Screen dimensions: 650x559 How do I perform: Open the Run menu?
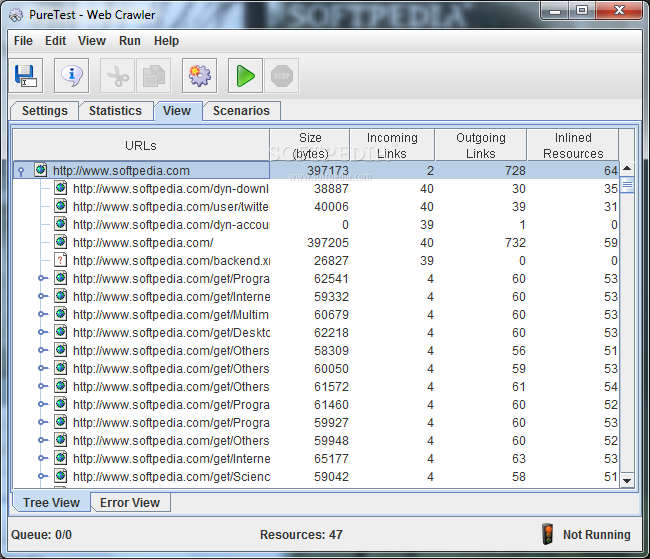pos(130,41)
